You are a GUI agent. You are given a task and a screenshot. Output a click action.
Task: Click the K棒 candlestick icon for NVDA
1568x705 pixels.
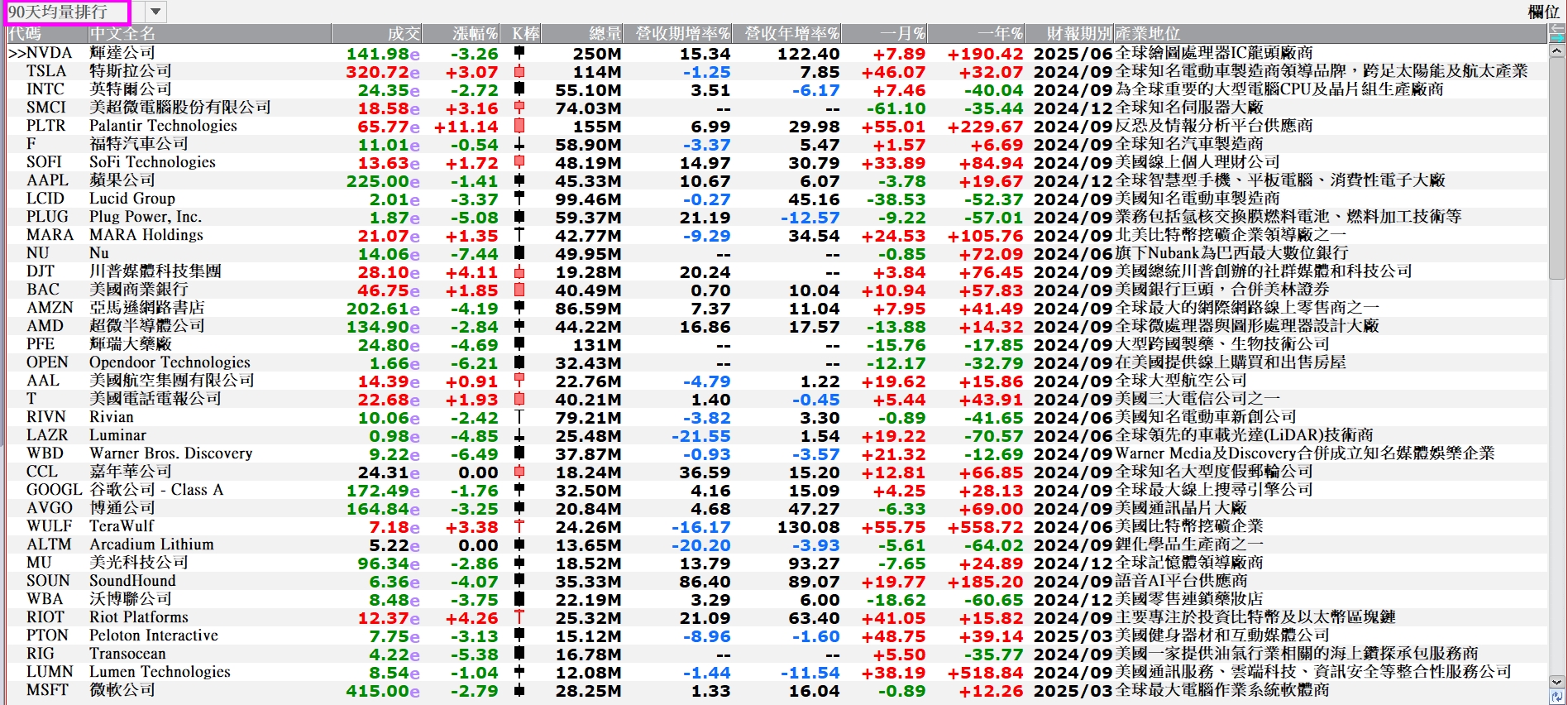point(519,54)
